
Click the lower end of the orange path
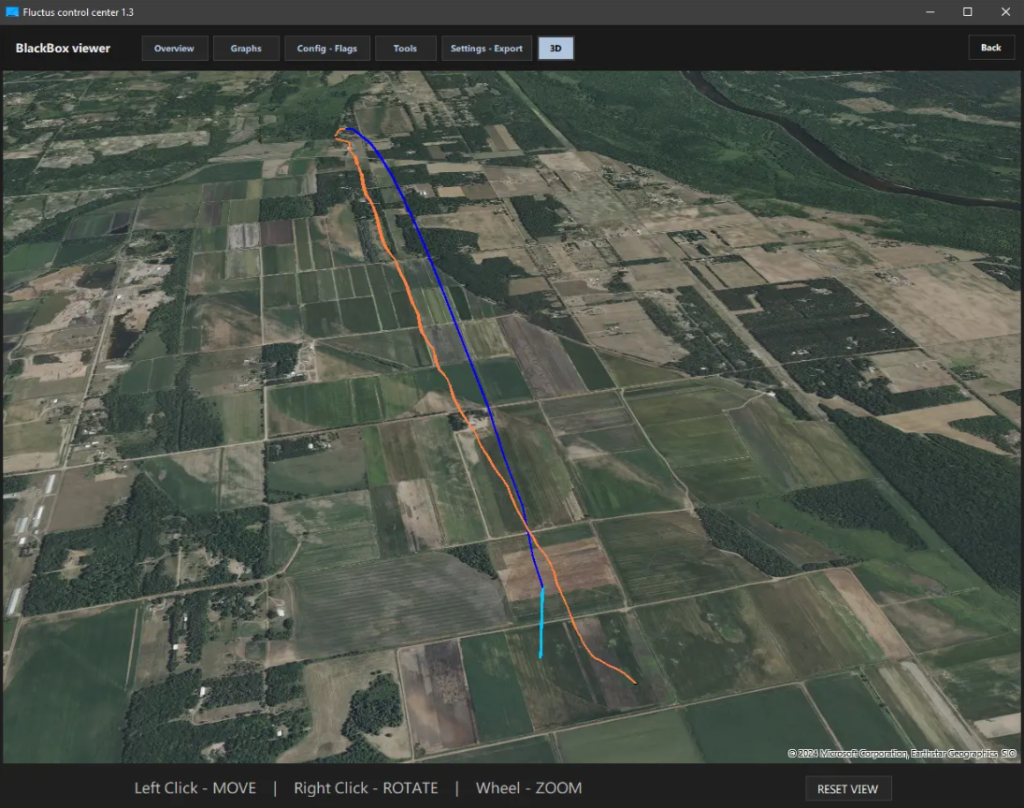pos(633,682)
